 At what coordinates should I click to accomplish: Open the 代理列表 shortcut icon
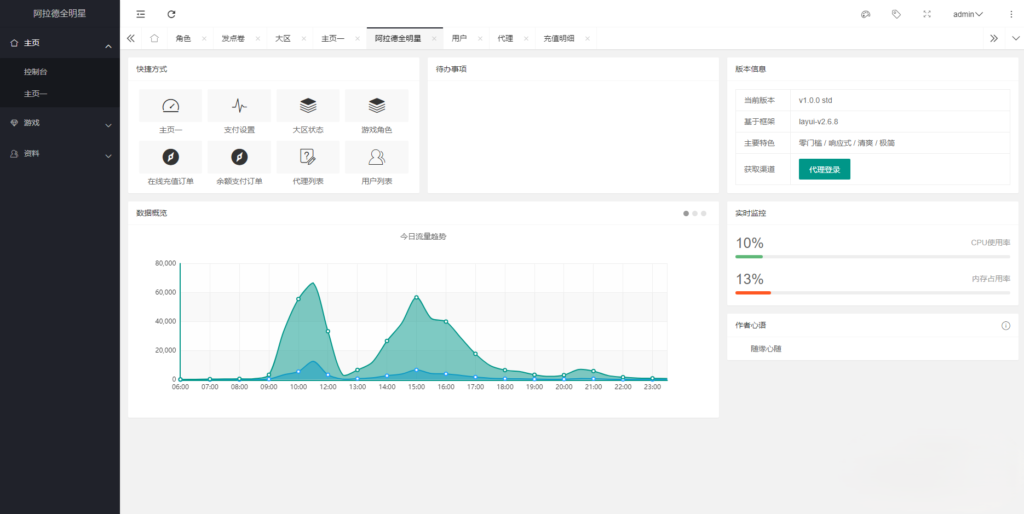(x=308, y=157)
